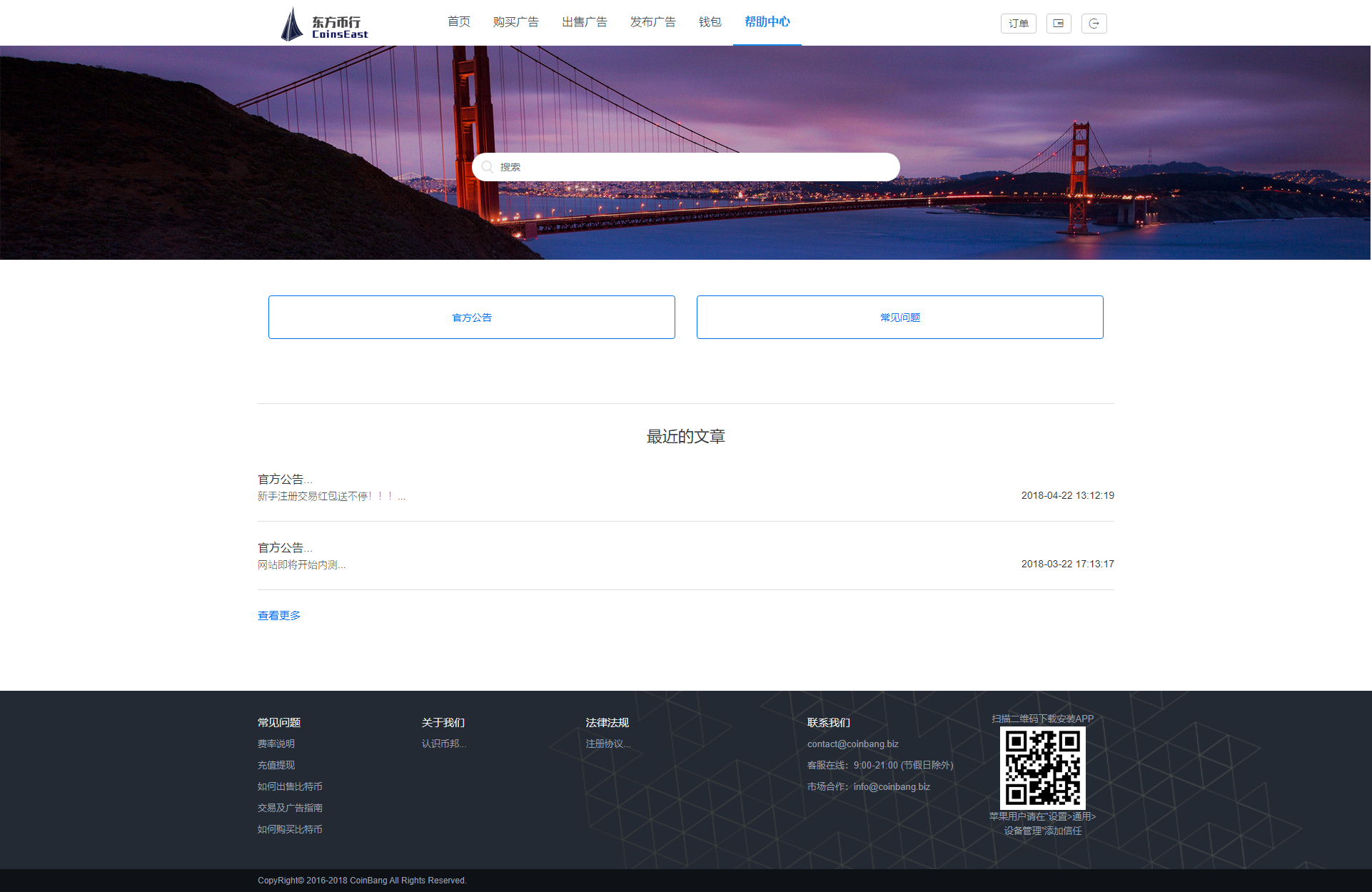The width and height of the screenshot is (1372, 892).
Task: Open the 官方公告 category button
Action: point(472,318)
